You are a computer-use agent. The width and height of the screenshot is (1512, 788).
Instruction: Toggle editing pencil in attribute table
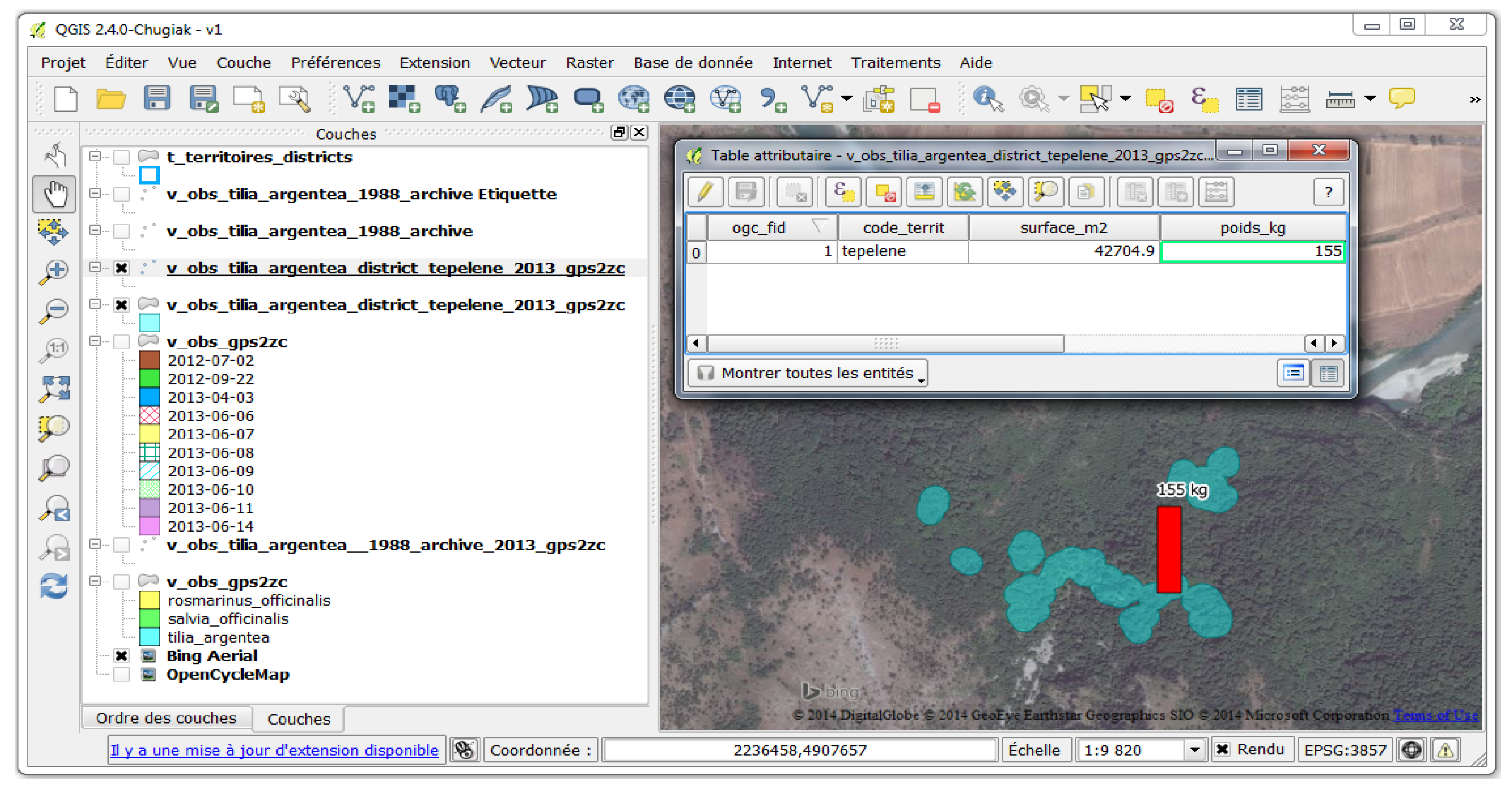(705, 192)
